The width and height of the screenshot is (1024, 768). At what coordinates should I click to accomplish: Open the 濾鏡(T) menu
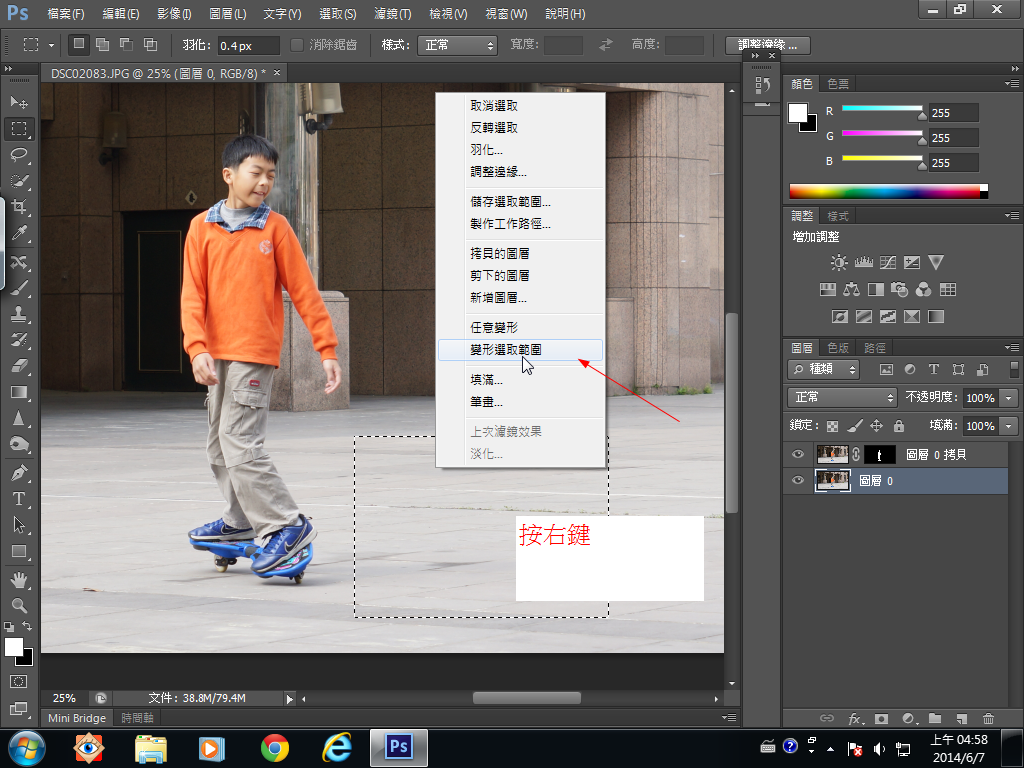[393, 14]
